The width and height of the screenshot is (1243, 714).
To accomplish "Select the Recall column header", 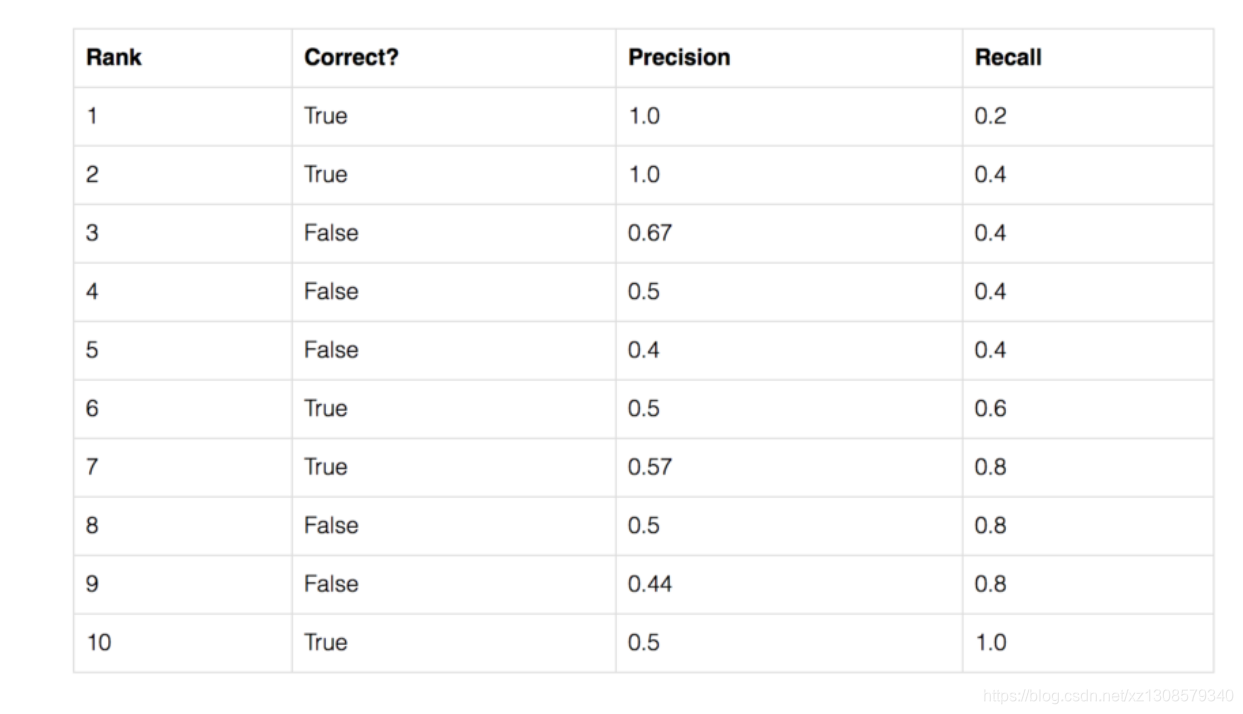I will click(1008, 58).
